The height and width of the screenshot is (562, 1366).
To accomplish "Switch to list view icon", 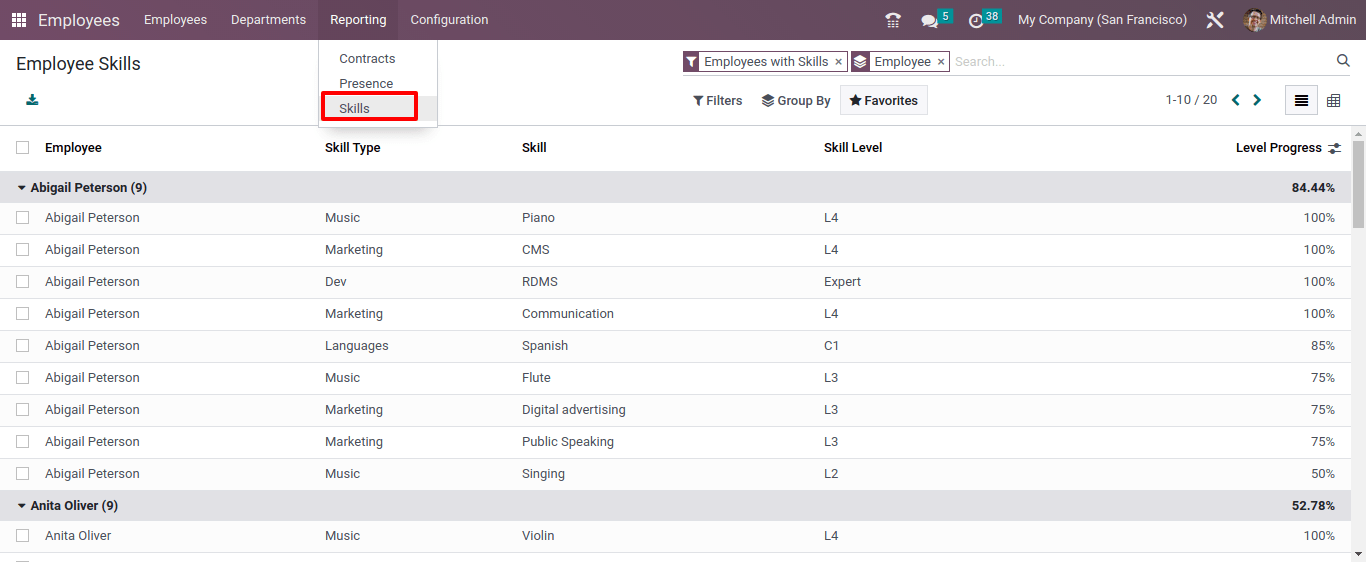I will click(x=1301, y=100).
